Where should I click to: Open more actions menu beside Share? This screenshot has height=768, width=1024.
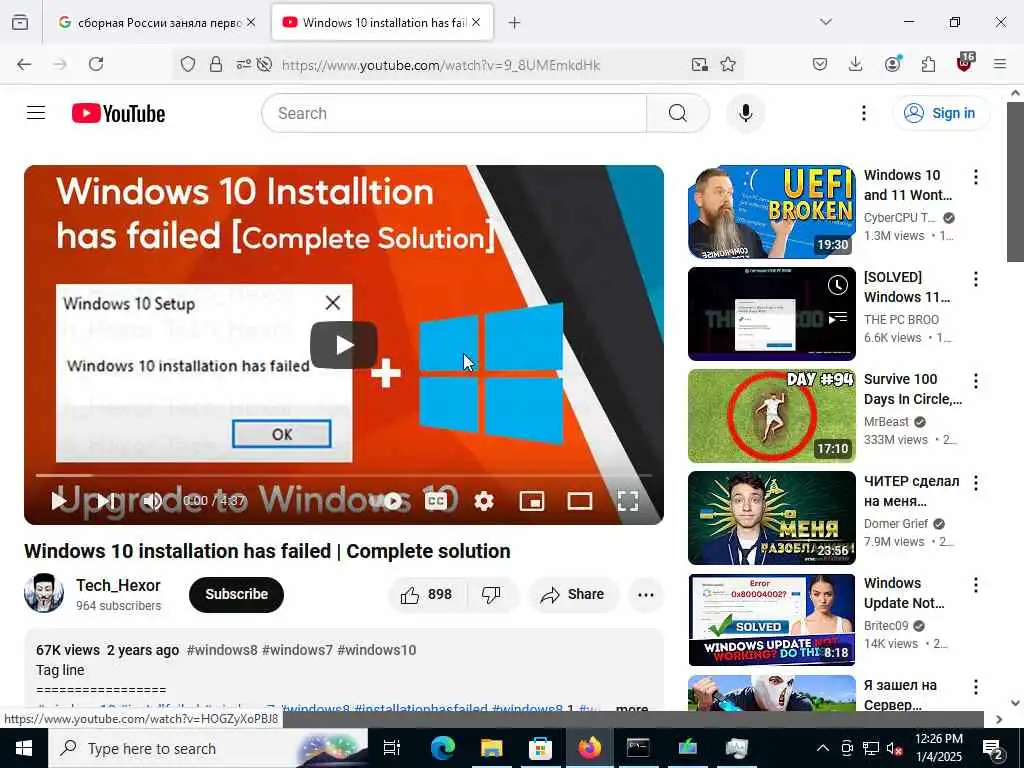click(x=645, y=594)
